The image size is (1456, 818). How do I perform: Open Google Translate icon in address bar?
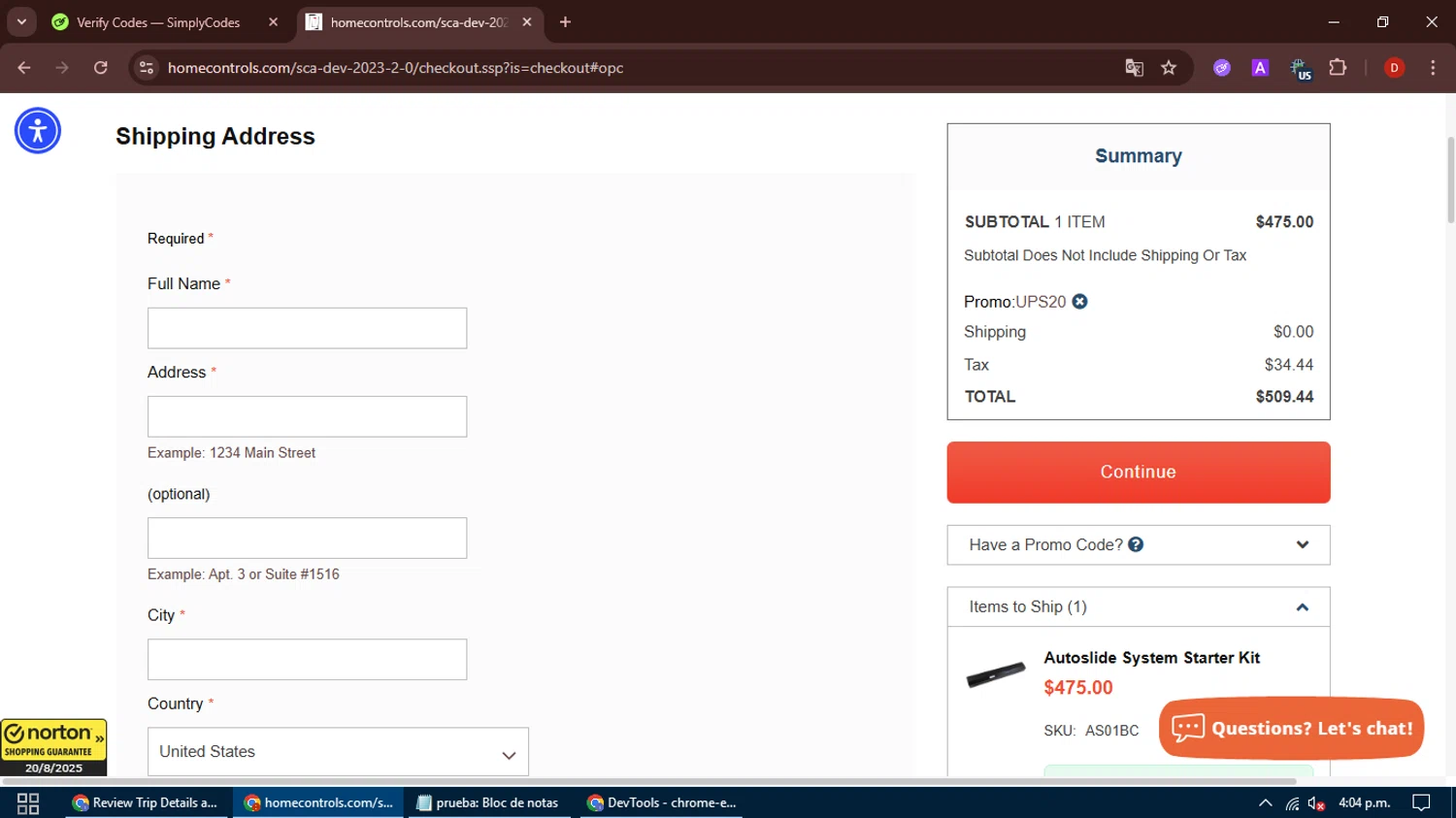[x=1134, y=68]
